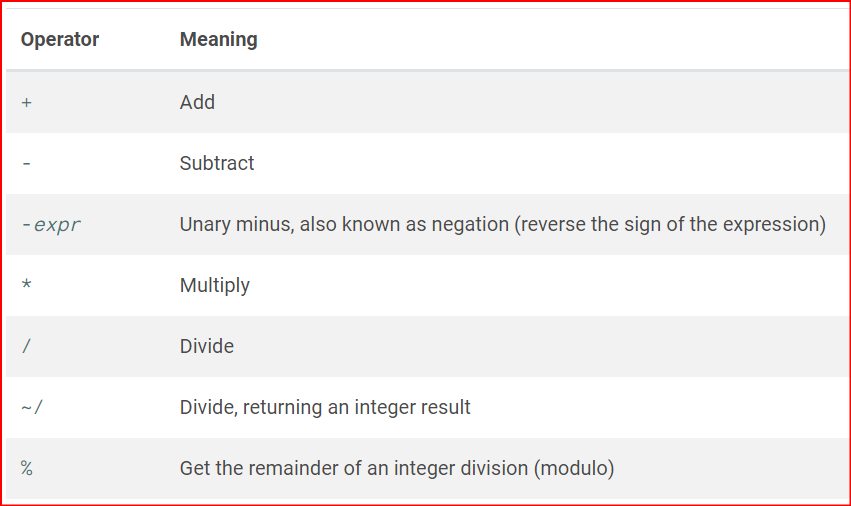Image resolution: width=851 pixels, height=506 pixels.
Task: Select the asterisk multiply operator symbol
Action: 26,285
